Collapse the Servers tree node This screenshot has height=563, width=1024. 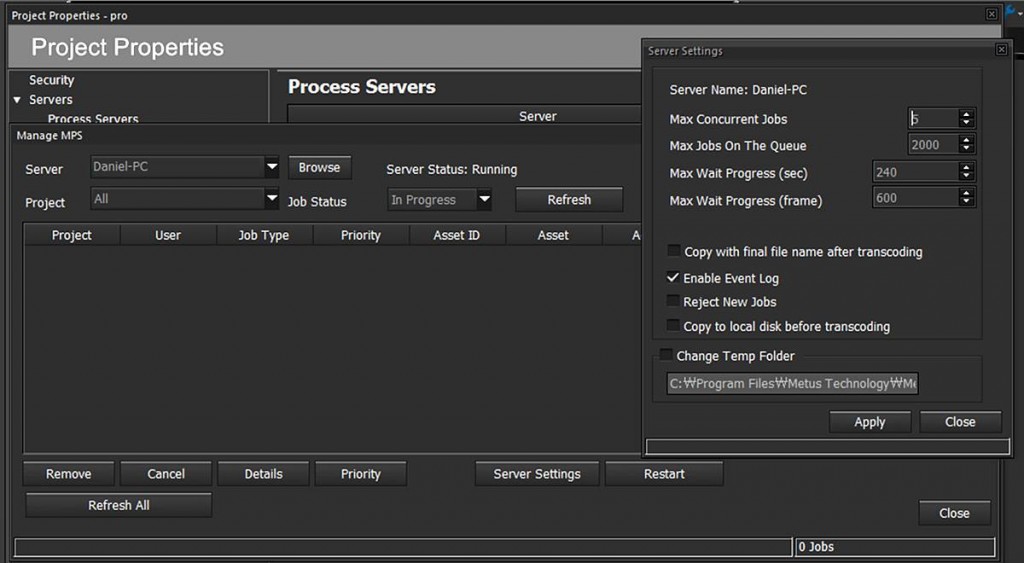[17, 100]
